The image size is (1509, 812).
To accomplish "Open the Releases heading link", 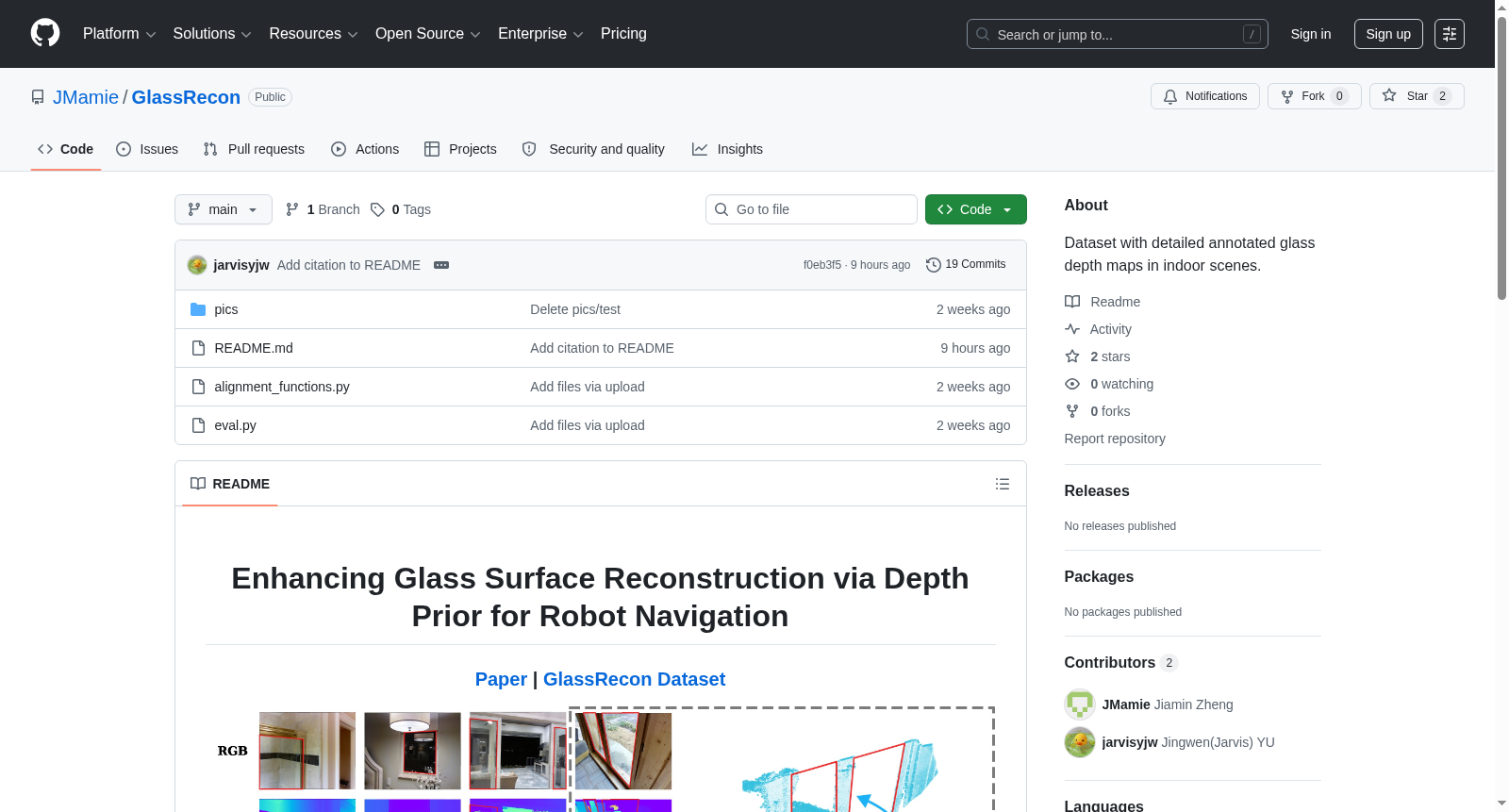I will pyautogui.click(x=1097, y=491).
